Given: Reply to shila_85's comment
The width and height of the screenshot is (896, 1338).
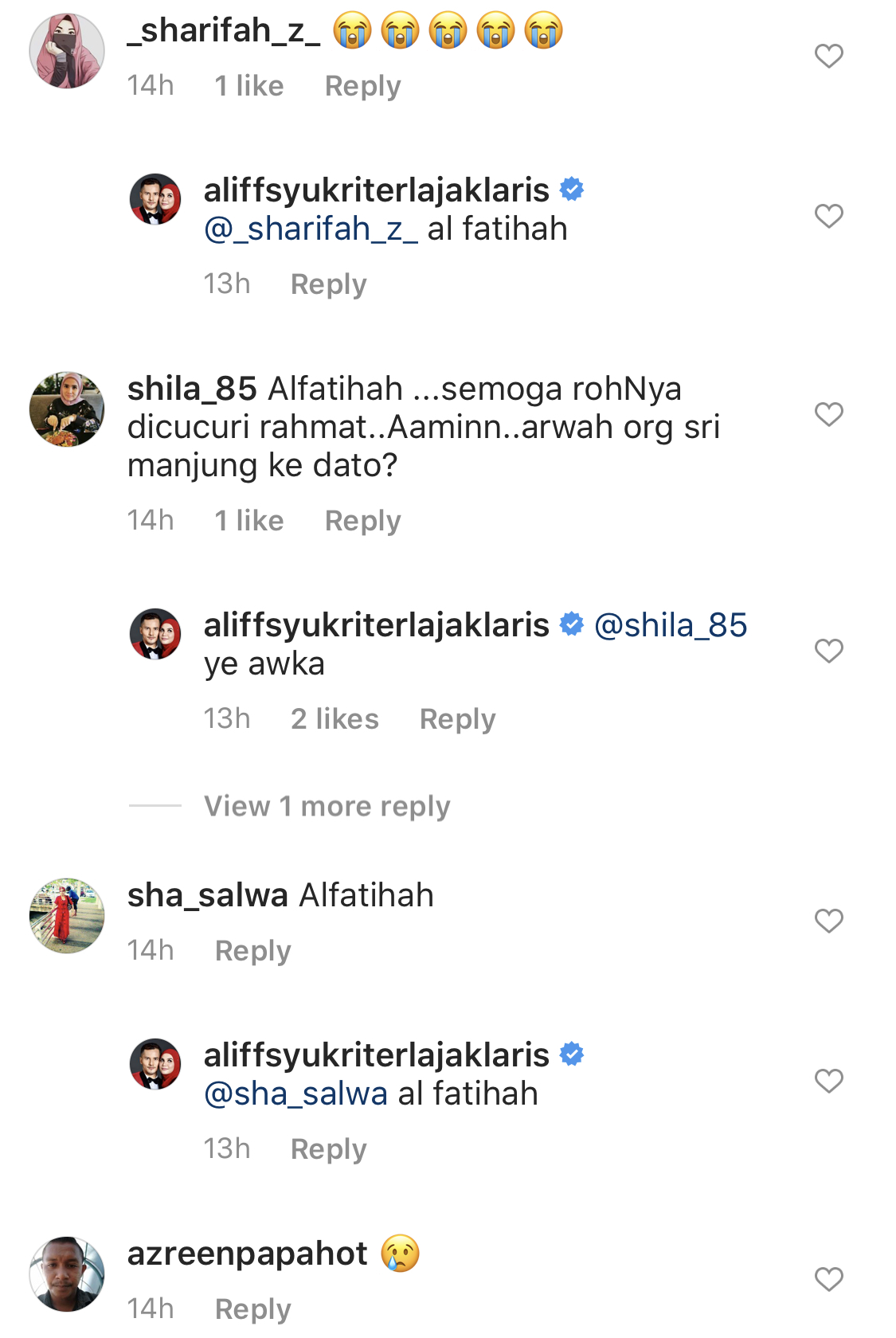Looking at the screenshot, I should click(362, 521).
